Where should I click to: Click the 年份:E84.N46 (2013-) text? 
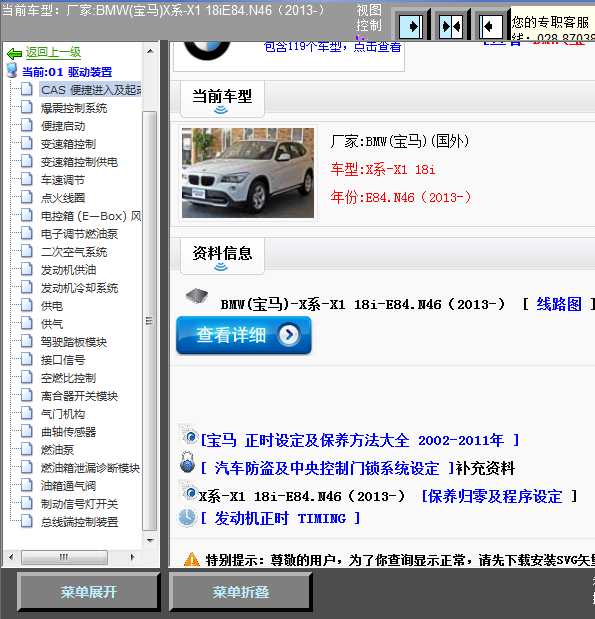coord(401,197)
